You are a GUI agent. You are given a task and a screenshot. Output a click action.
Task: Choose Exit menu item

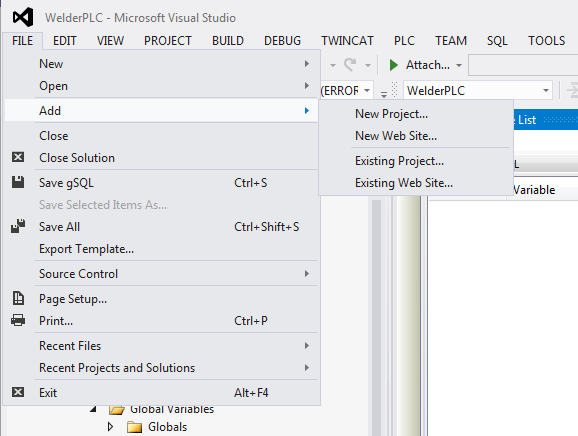tap(161, 393)
